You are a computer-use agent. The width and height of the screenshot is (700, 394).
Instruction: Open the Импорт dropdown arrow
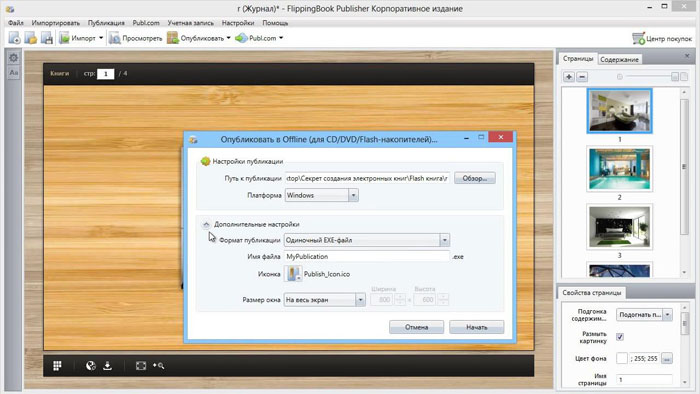coord(101,38)
